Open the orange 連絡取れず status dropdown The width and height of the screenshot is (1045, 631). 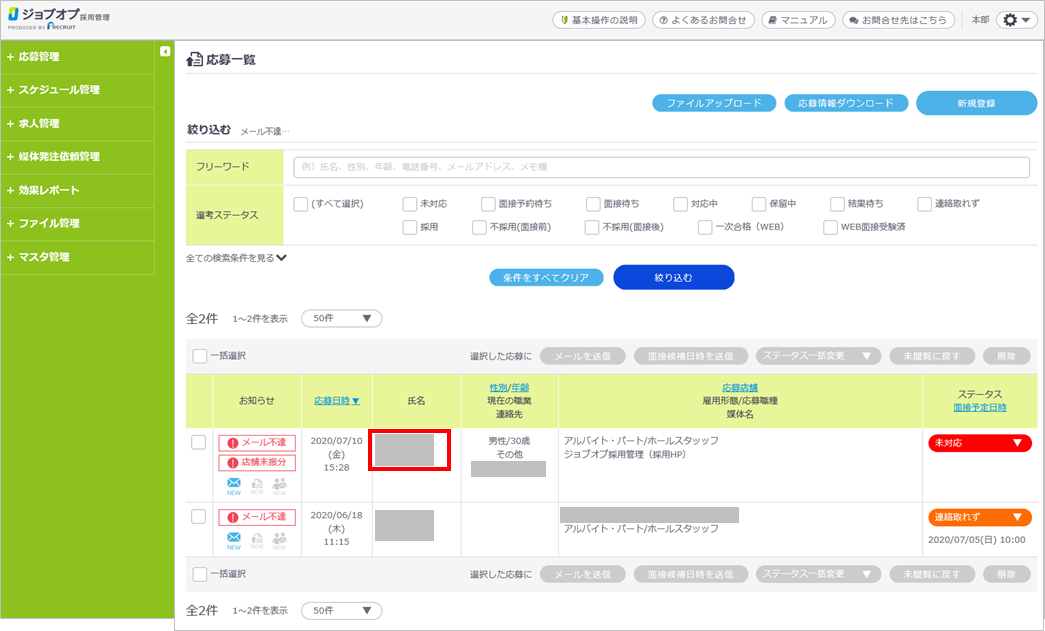coord(979,517)
